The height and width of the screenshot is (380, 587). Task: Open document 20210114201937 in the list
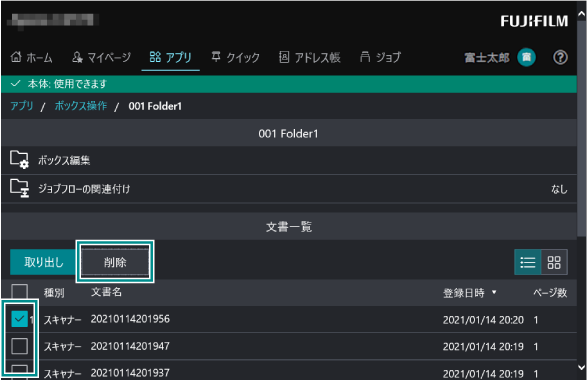130,373
